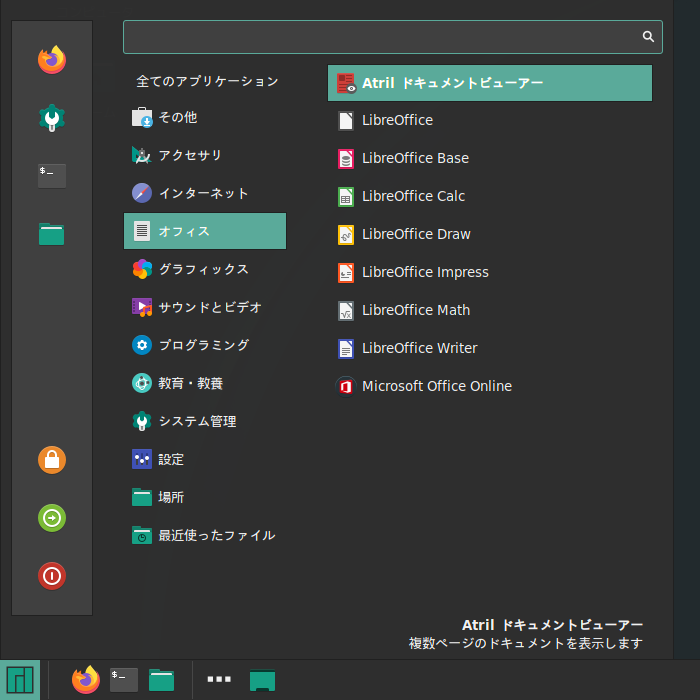Launch the plain LibreOffice label entry
Screen dimensions: 700x700
click(x=397, y=120)
